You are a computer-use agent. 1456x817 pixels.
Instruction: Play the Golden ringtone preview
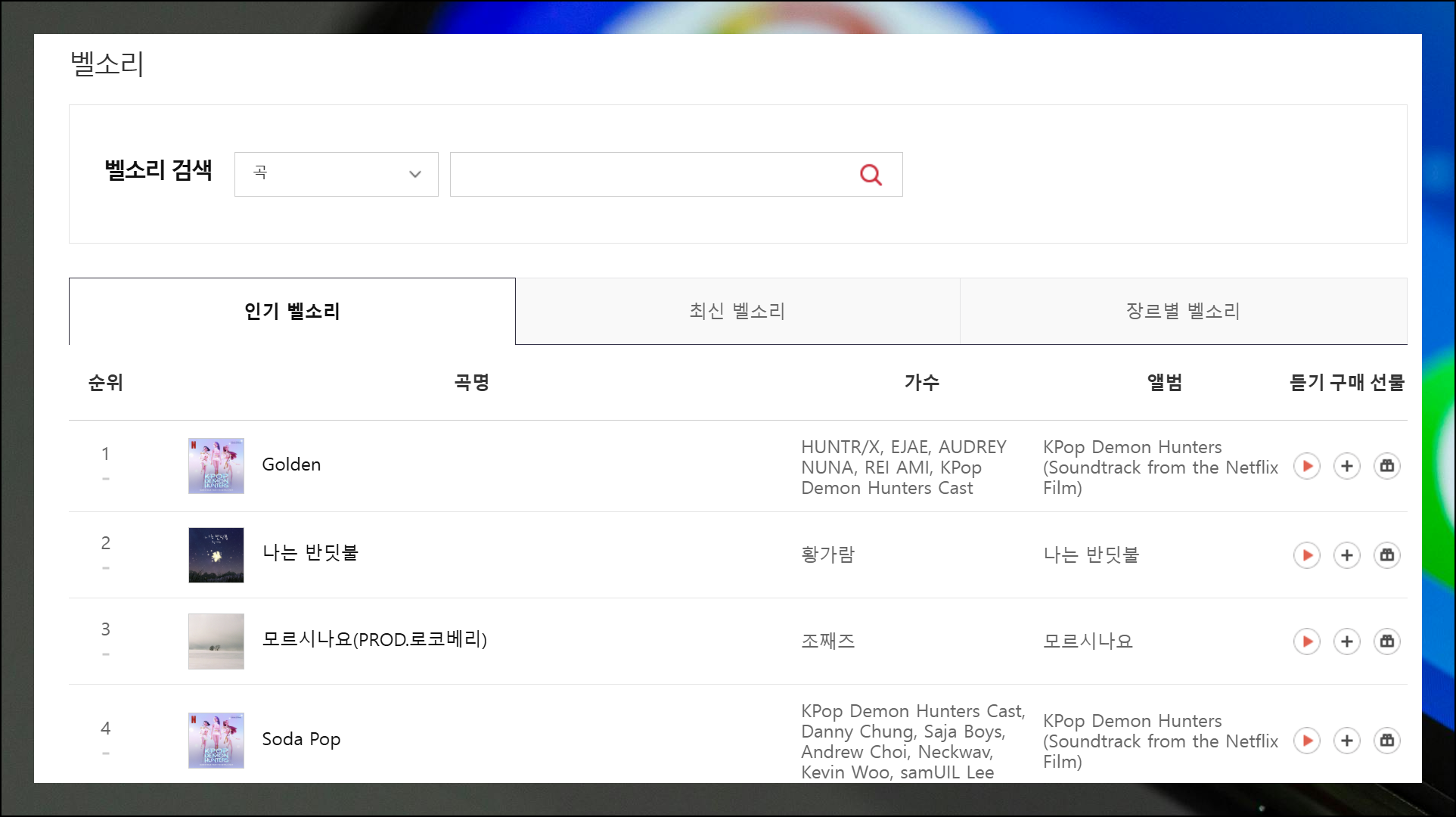tap(1306, 466)
